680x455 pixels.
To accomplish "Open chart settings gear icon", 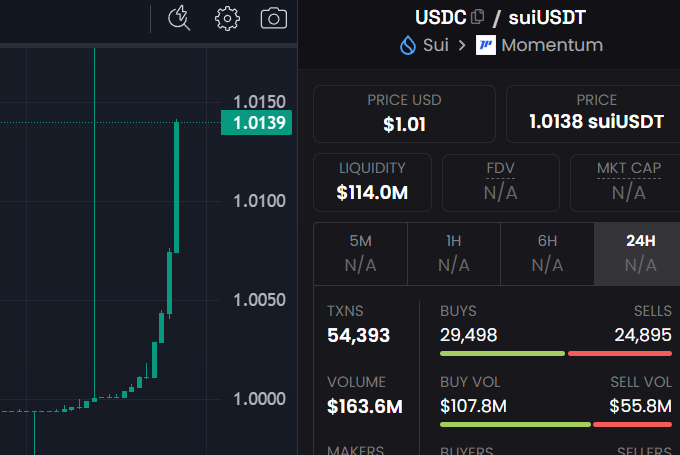I will click(227, 19).
